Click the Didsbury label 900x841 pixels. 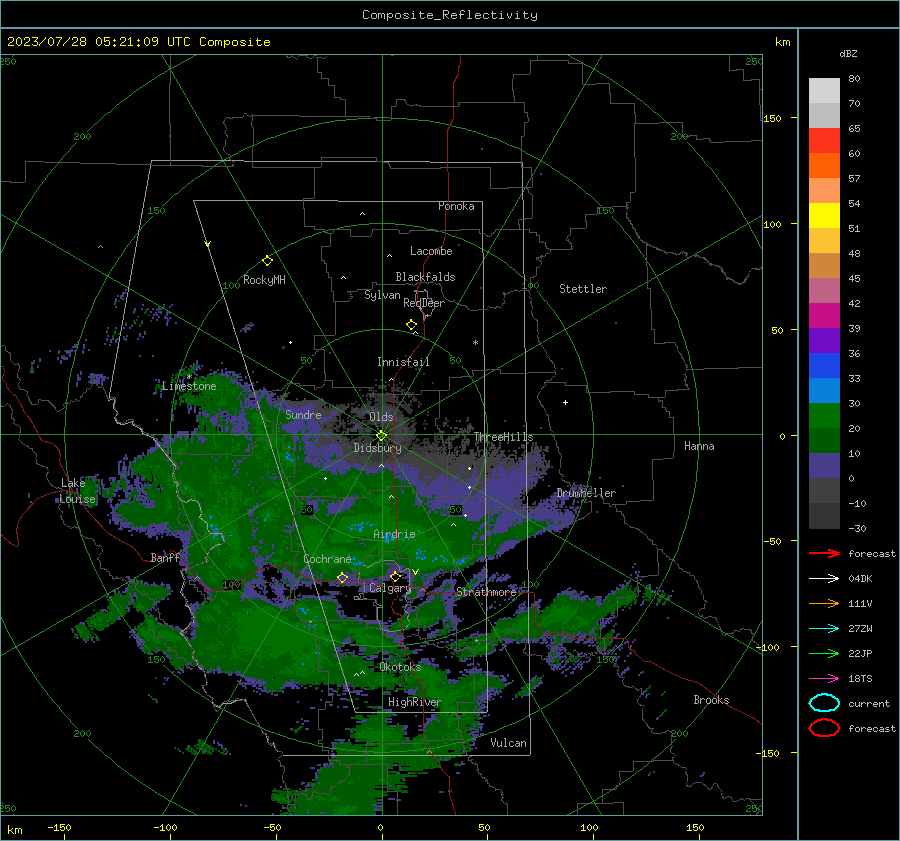pyautogui.click(x=378, y=448)
